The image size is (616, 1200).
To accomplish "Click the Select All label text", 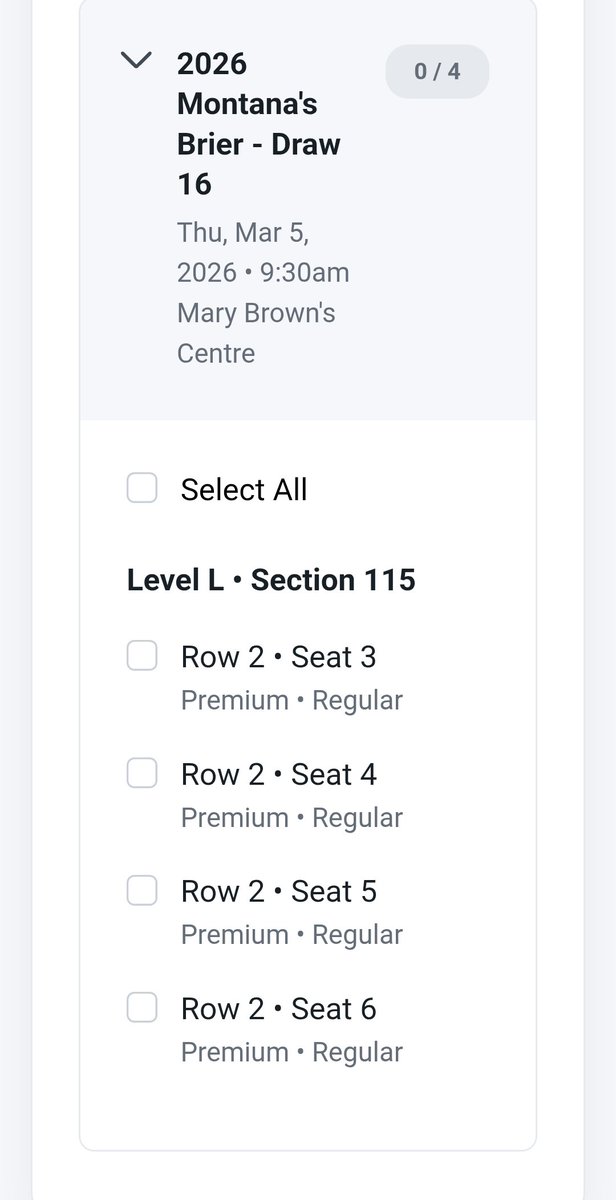I will (x=244, y=490).
